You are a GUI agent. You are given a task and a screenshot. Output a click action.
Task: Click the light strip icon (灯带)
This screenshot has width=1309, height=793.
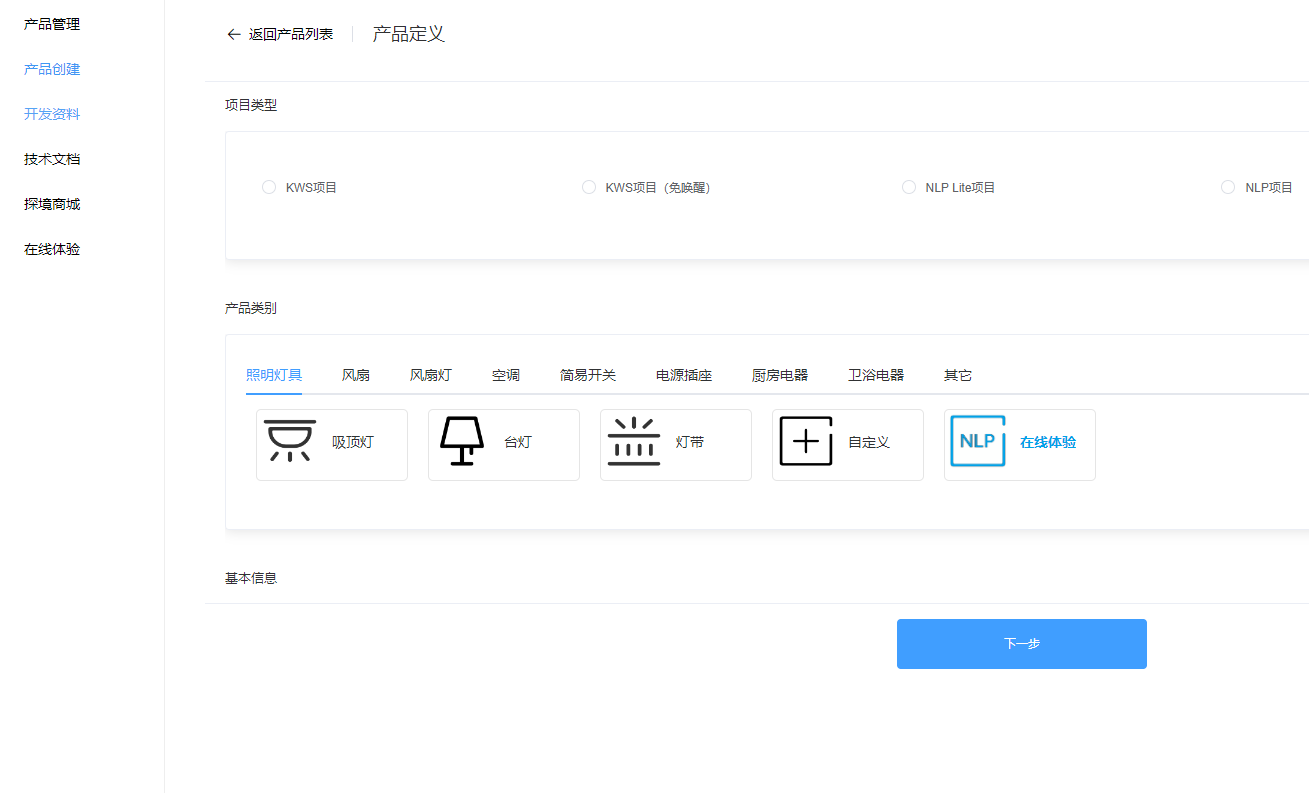(x=634, y=441)
